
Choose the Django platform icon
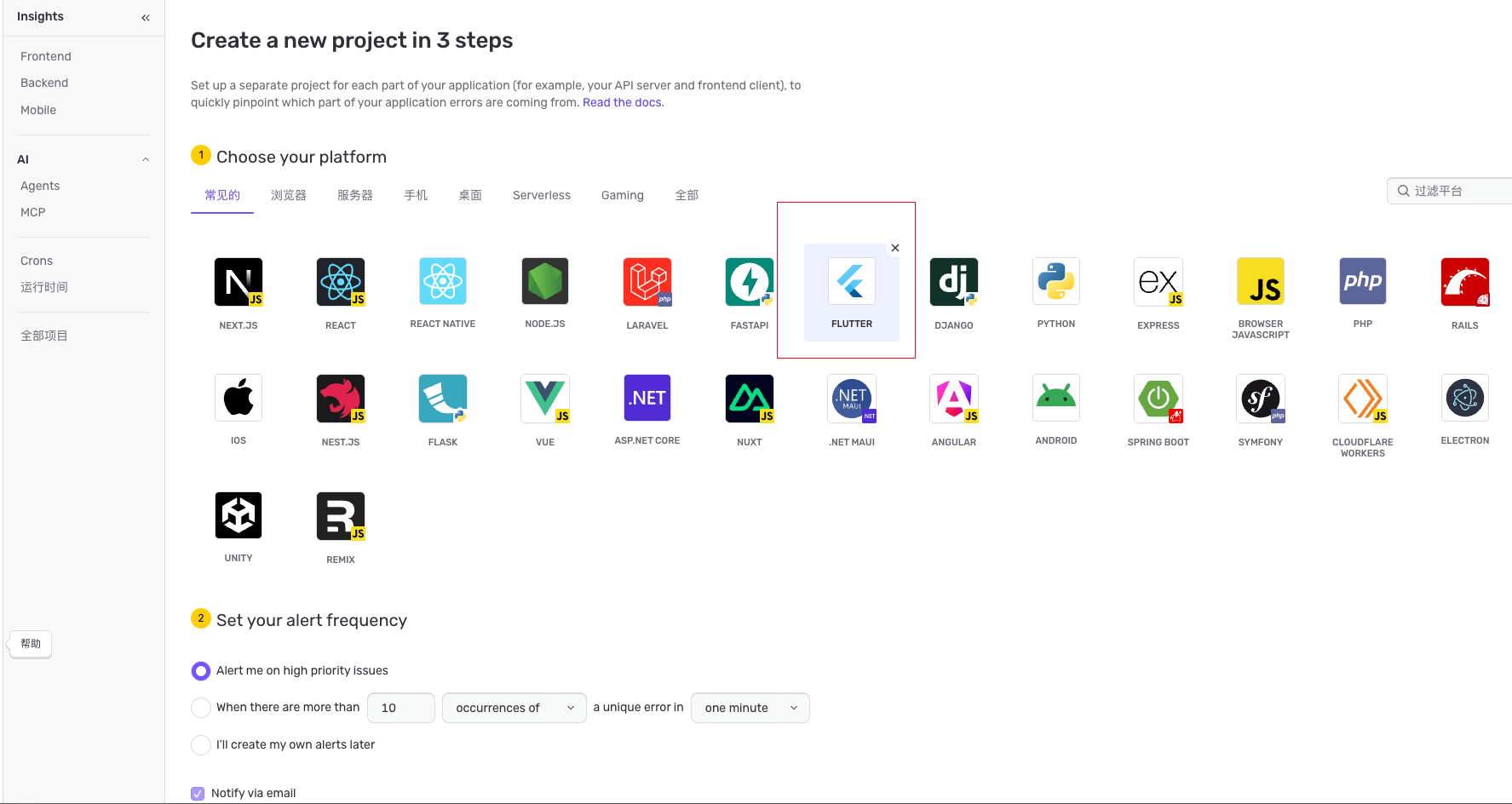tap(954, 282)
